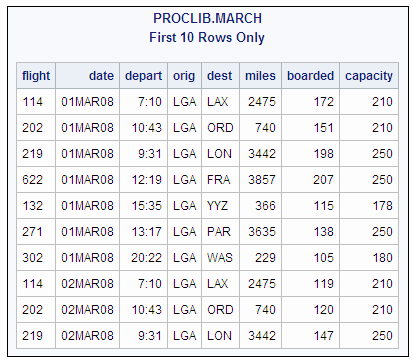
Task: Click the First 10 Rows Only subtitle
Action: (x=207, y=37)
